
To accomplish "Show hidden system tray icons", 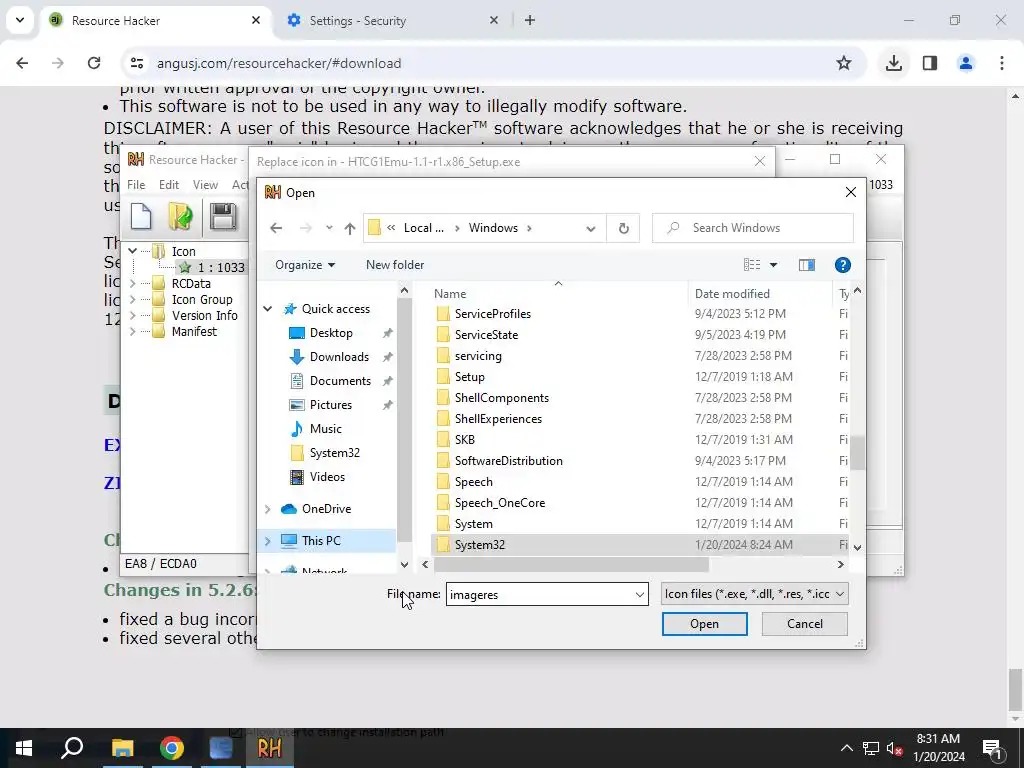I will 846,748.
